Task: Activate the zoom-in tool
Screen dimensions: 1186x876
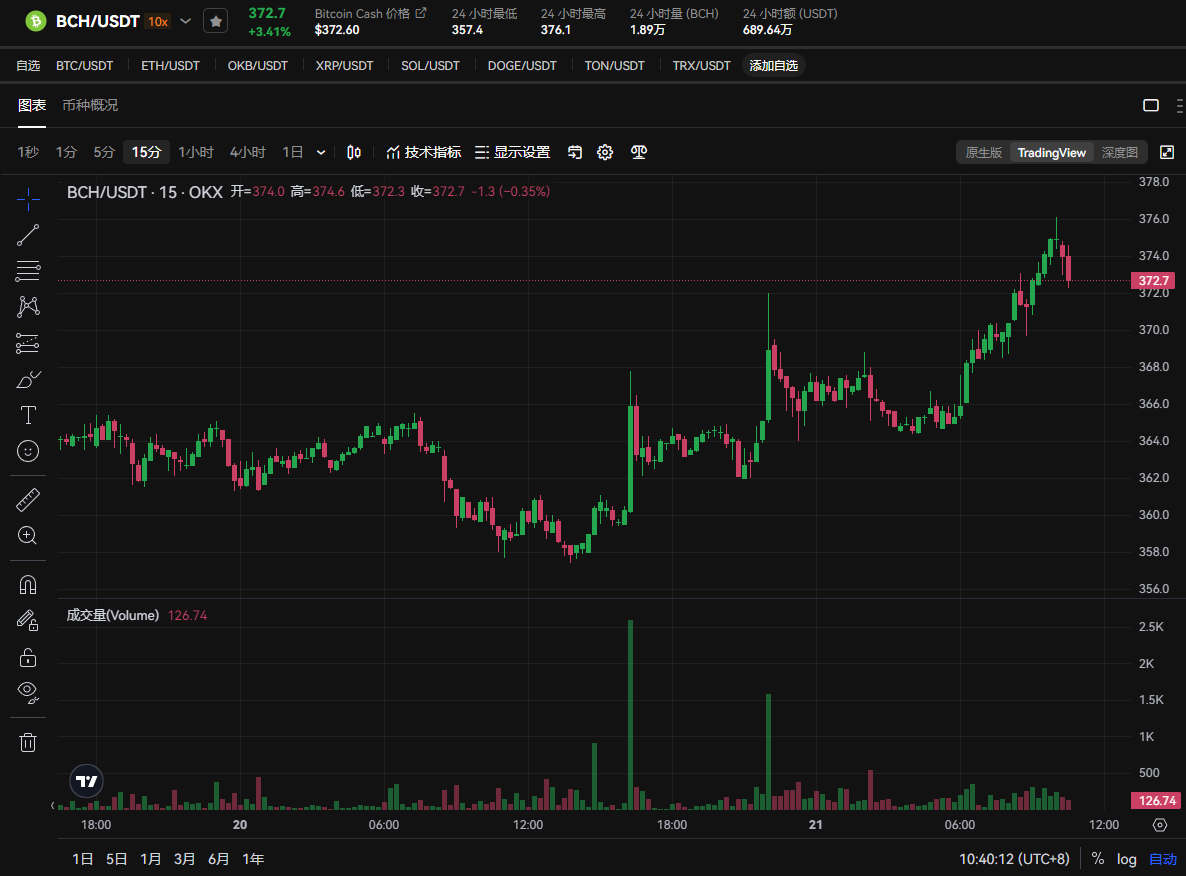Action: tap(28, 536)
